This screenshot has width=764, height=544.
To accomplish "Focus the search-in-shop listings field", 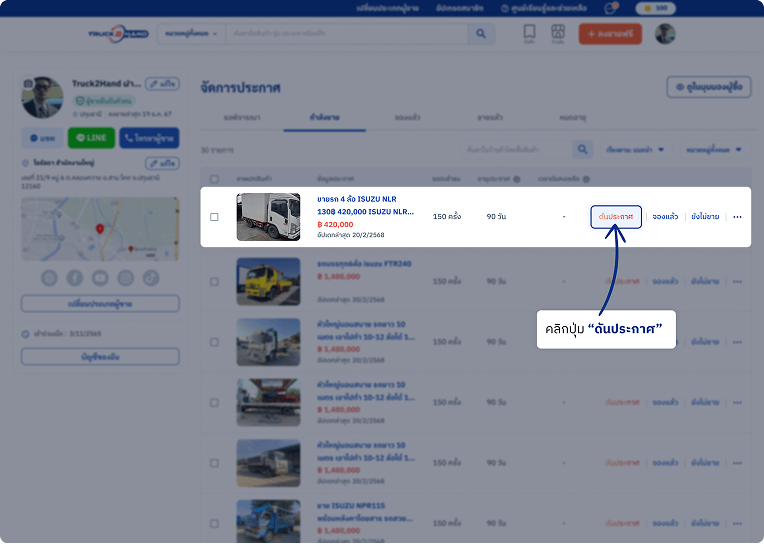I will point(517,149).
